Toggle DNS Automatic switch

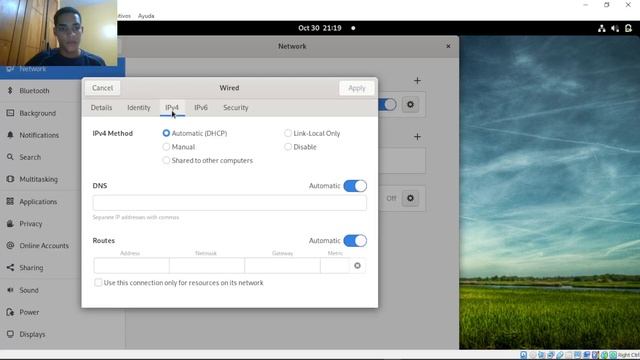pos(355,186)
